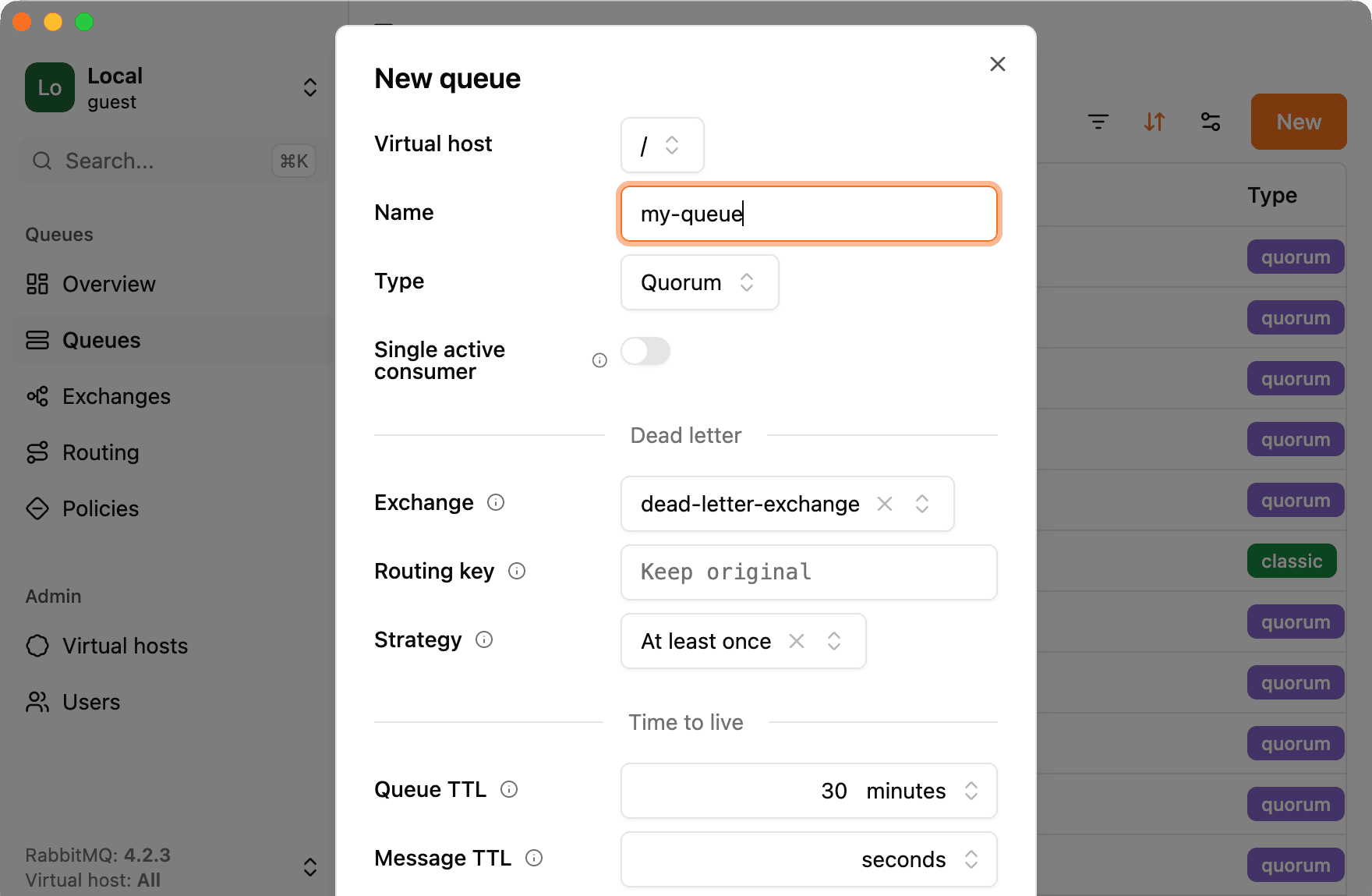1372x896 pixels.
Task: Open Virtual hosts under Admin
Action: 125,646
